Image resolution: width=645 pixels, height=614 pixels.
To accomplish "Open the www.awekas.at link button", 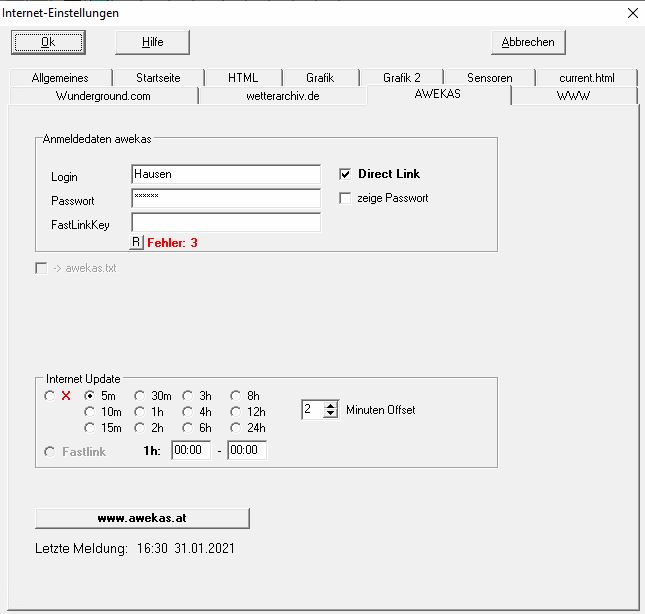I will point(142,518).
